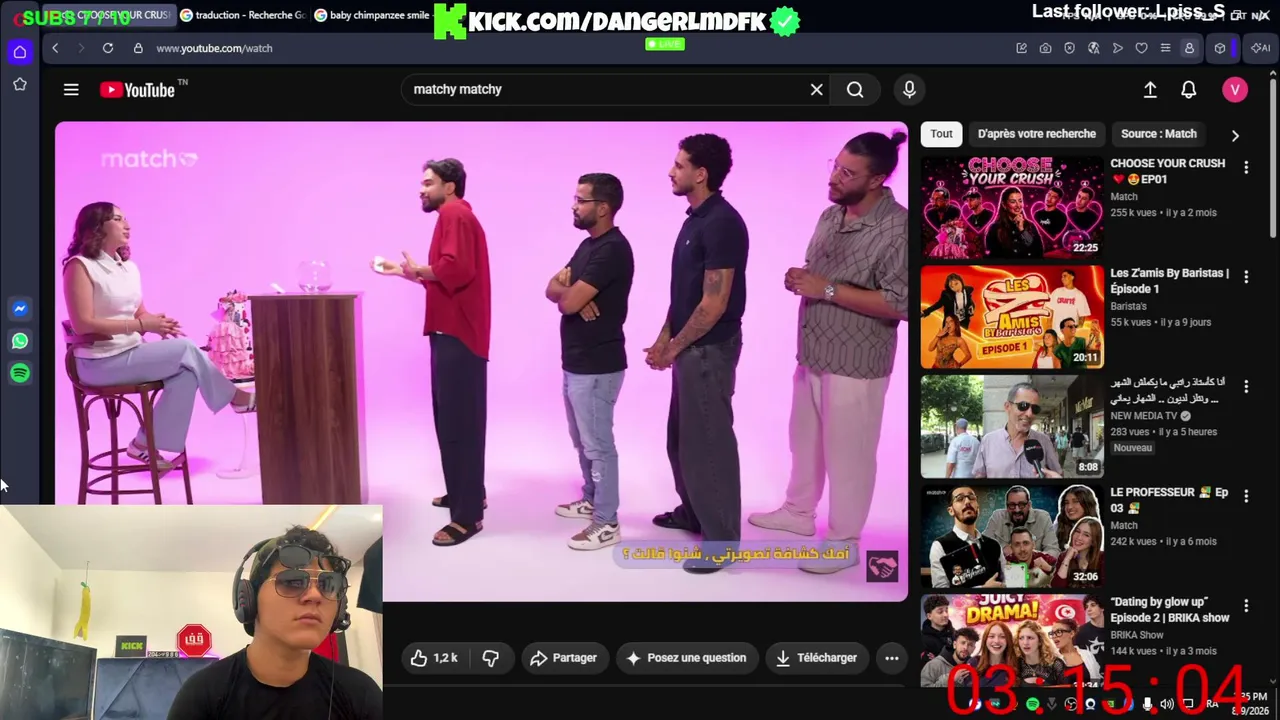Visit the Barista's channel name
The height and width of the screenshot is (720, 1280).
[x=1128, y=306]
